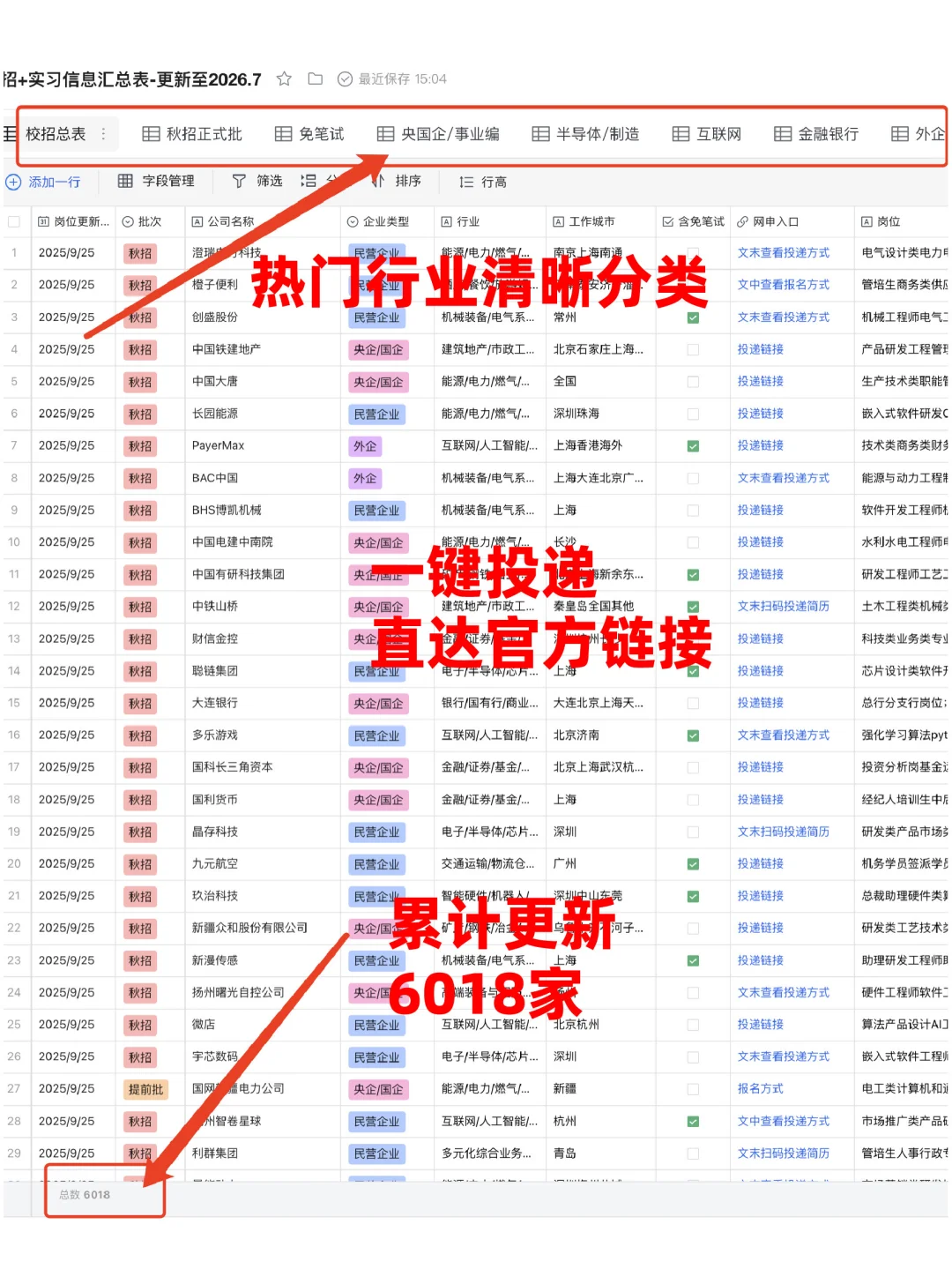The height and width of the screenshot is (1269, 952).
Task: Switch to the 免笔试 tab
Action: [x=309, y=134]
